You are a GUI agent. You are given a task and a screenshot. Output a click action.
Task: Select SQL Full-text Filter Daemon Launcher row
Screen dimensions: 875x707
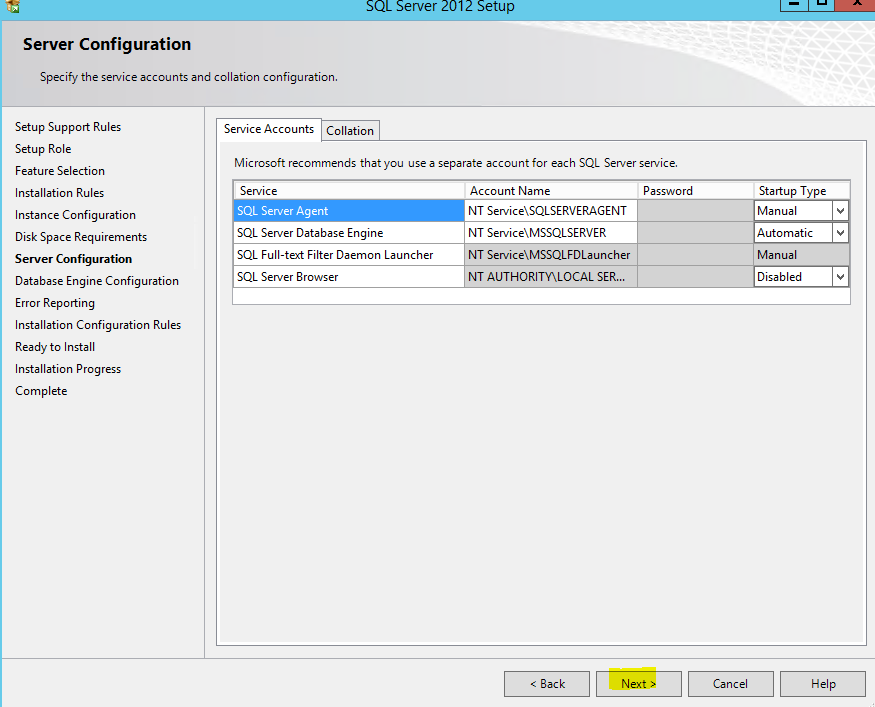coord(349,255)
